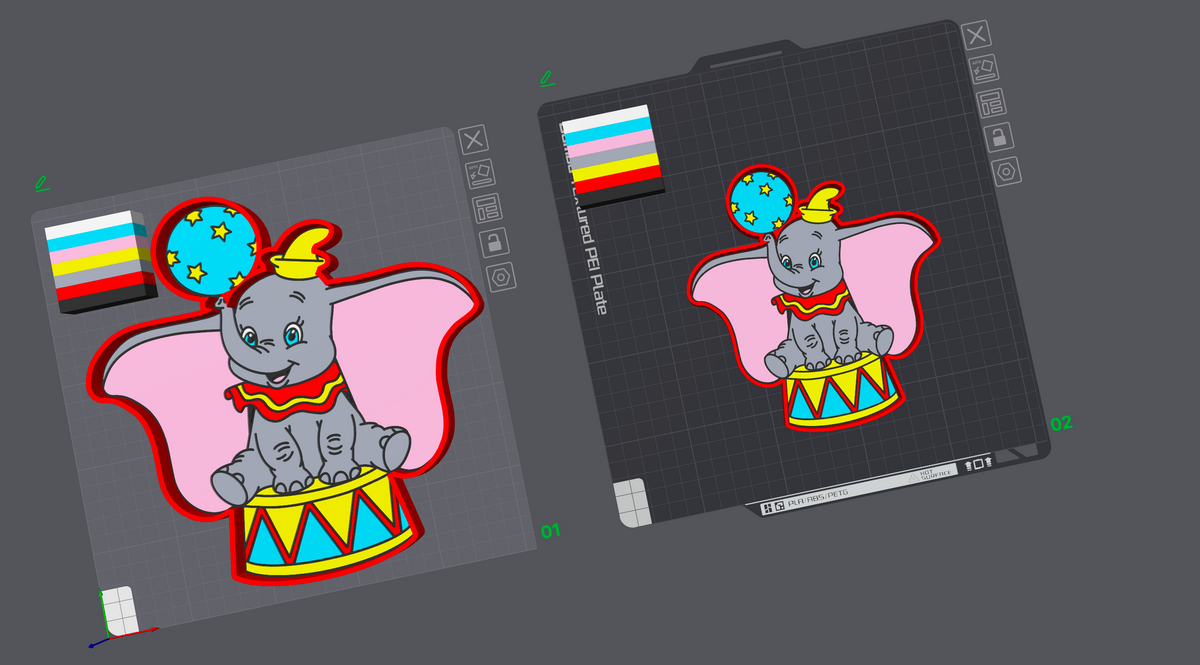Arrange objects on plate 02
This screenshot has width=1200, height=665.
[990, 102]
